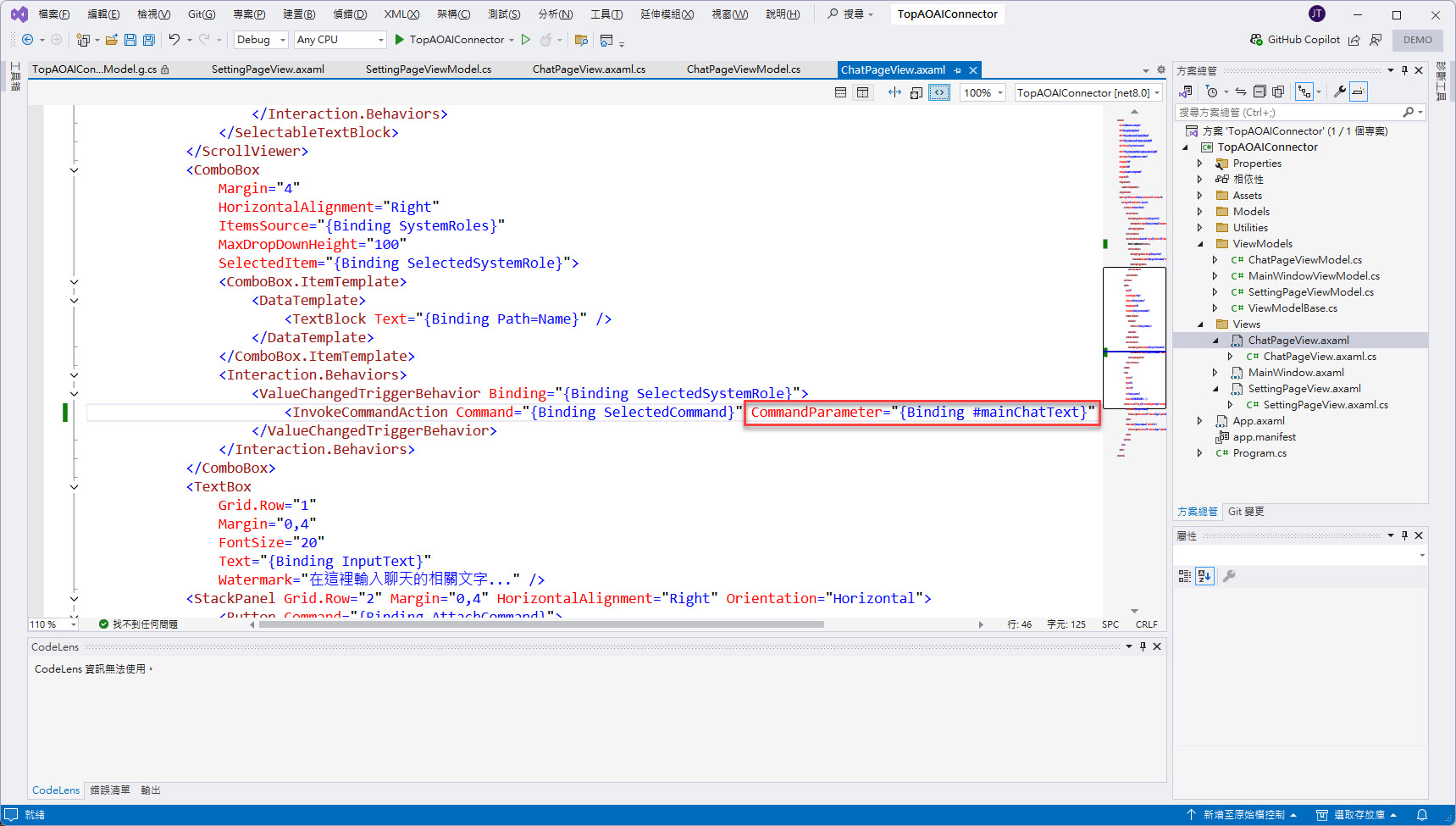Start debugging with the green play icon
1456x826 pixels.
(400, 40)
